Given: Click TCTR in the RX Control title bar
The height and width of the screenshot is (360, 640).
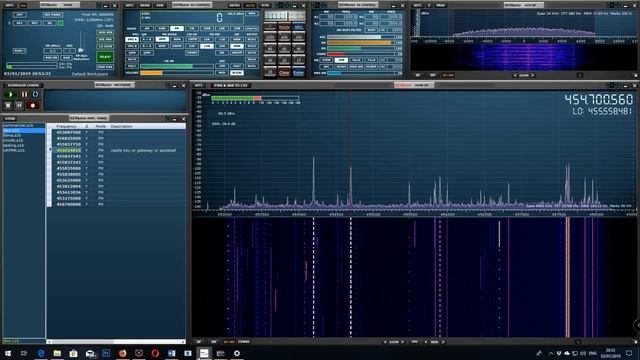Looking at the screenshot, I should coord(265,5).
